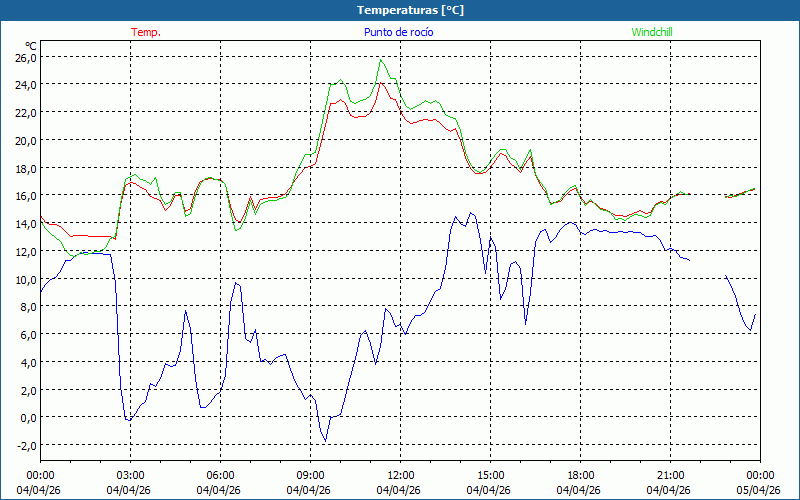Viewport: 800px width, 500px height.
Task: Select the red Temp. legend label
Action: pyautogui.click(x=146, y=32)
